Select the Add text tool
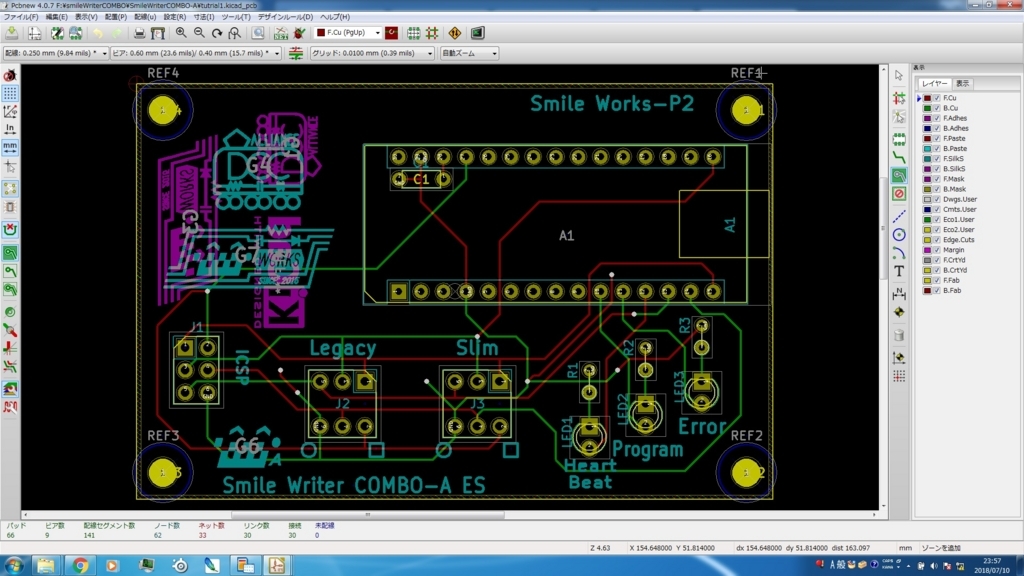This screenshot has width=1024, height=576. click(899, 271)
